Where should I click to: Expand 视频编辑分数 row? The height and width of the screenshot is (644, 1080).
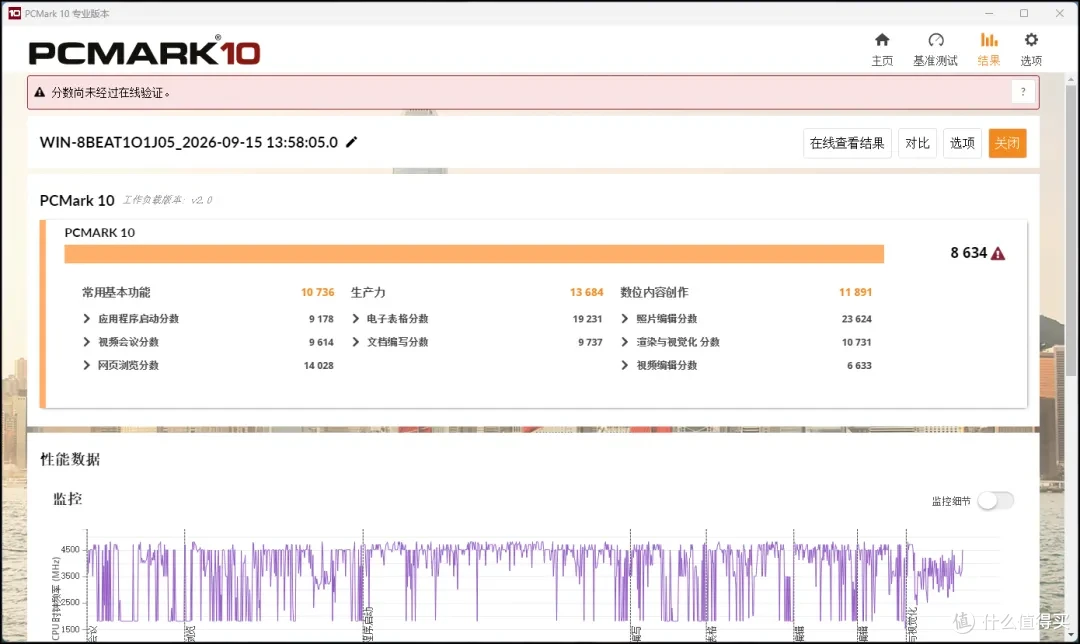[625, 365]
